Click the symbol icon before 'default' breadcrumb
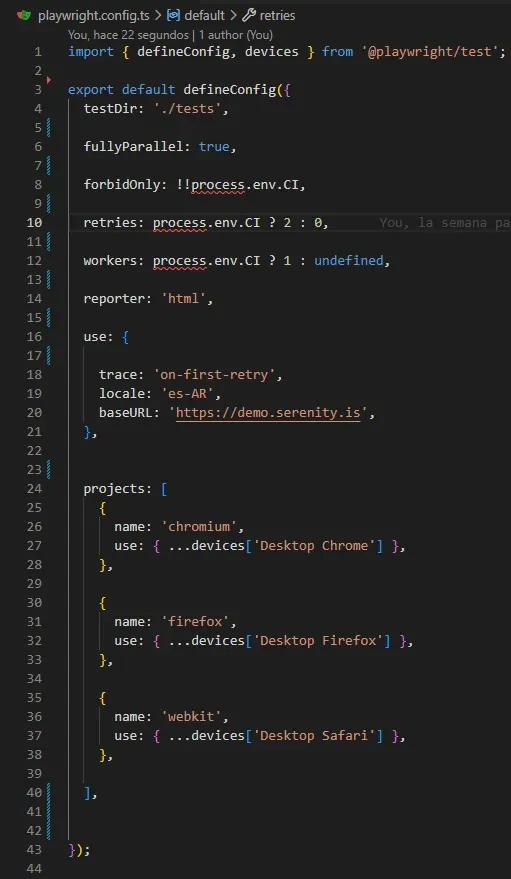The image size is (511, 879). 173,16
